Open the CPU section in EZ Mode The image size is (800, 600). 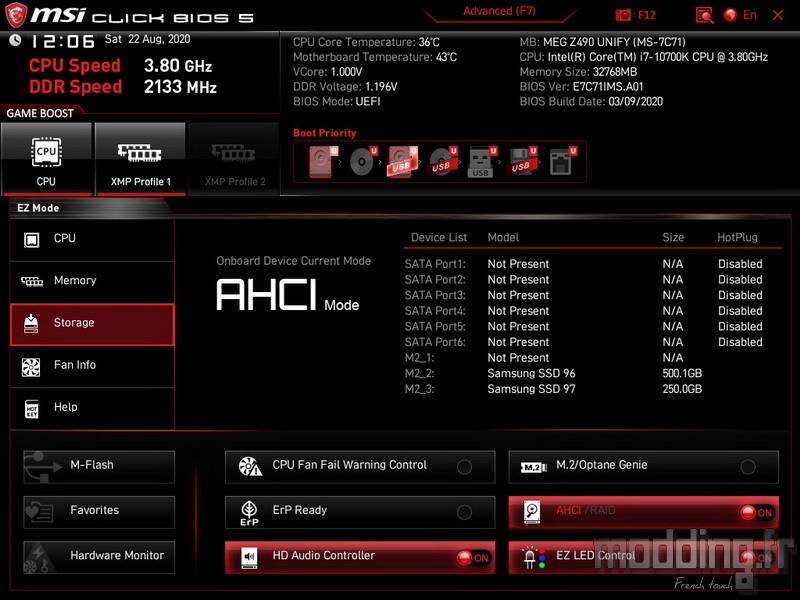[x=92, y=239]
